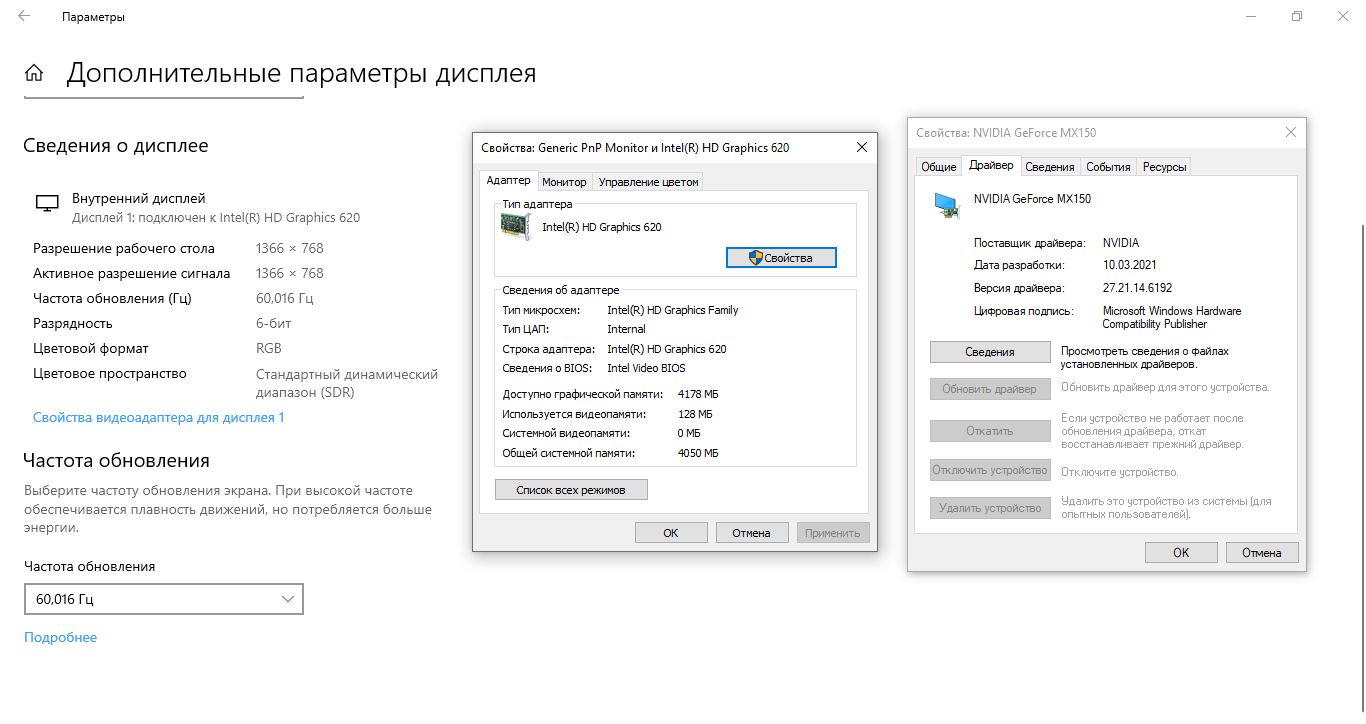The height and width of the screenshot is (724, 1366).
Task: Switch to the Адаптер tab
Action: (508, 181)
